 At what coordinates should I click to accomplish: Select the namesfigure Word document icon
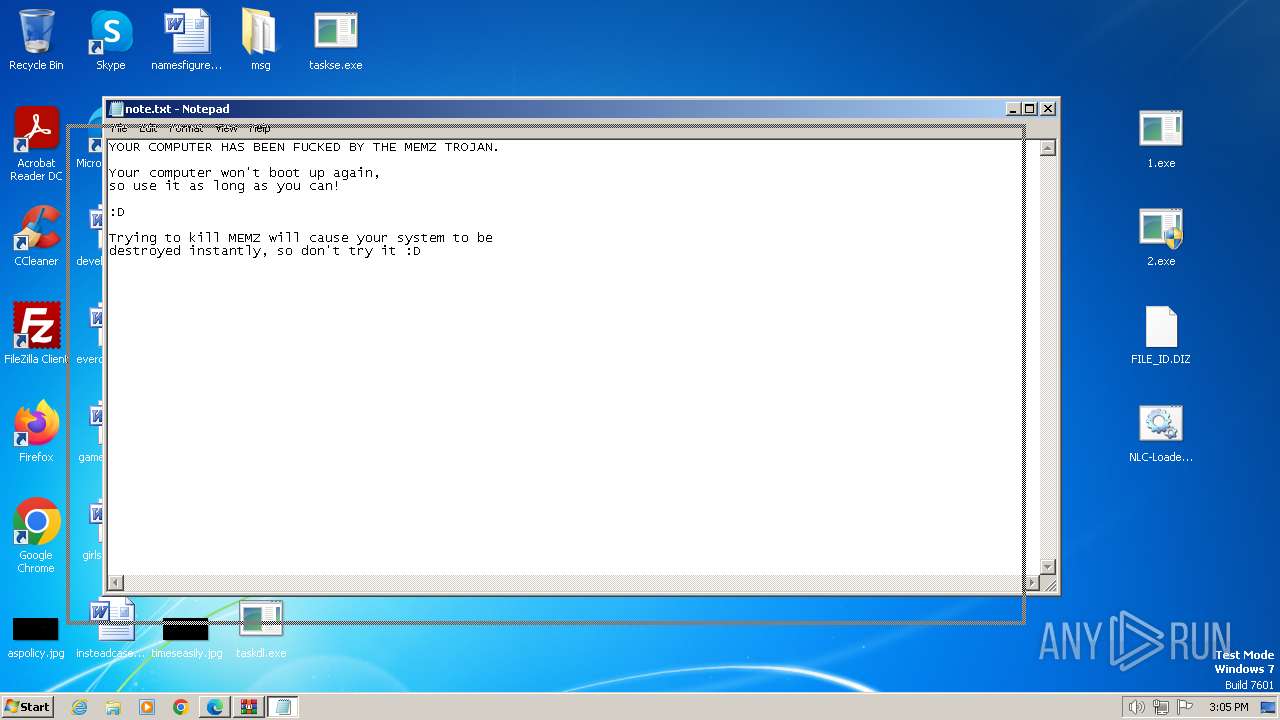tap(187, 40)
